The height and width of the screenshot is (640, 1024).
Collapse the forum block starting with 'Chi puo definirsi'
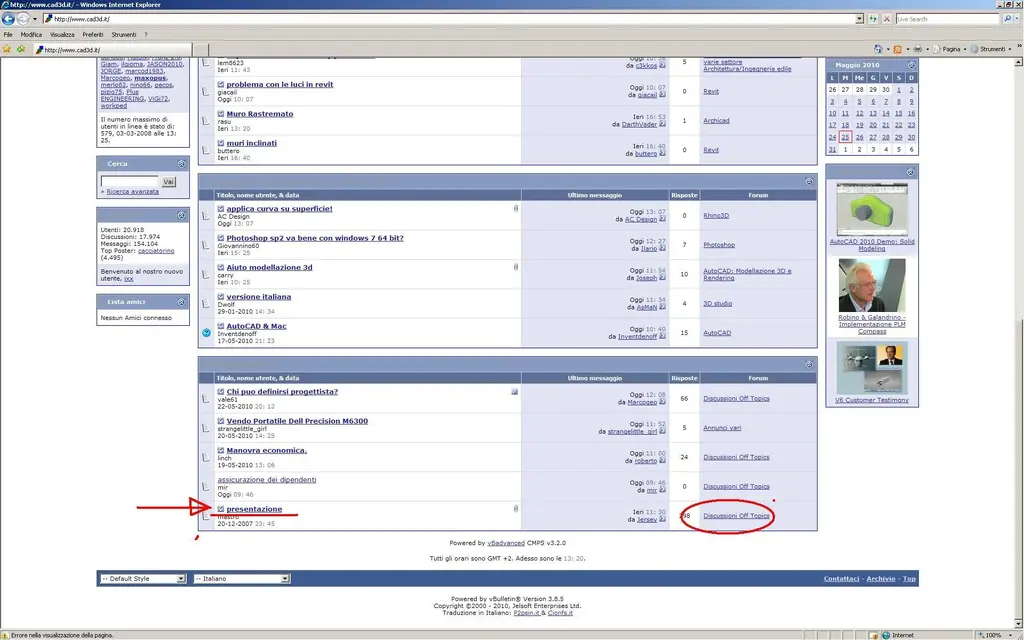[808, 364]
